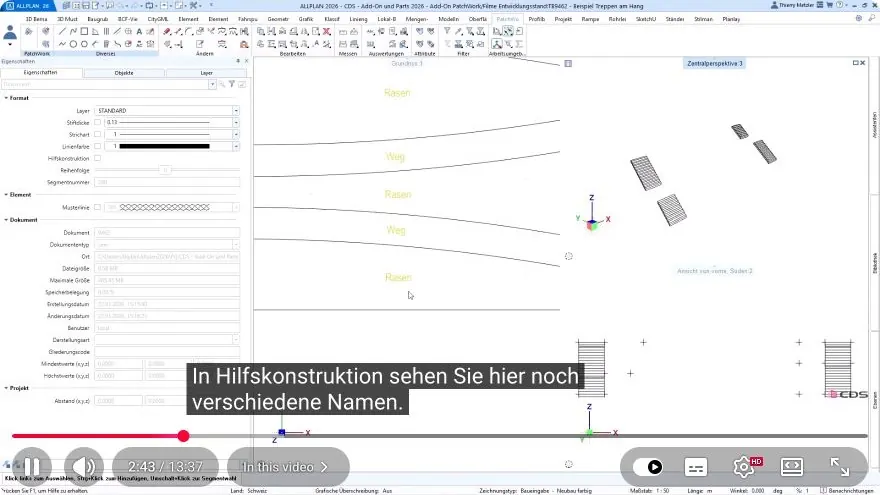Open the CityGML ribbon tab
Image resolution: width=880 pixels, height=495 pixels.
click(x=158, y=19)
